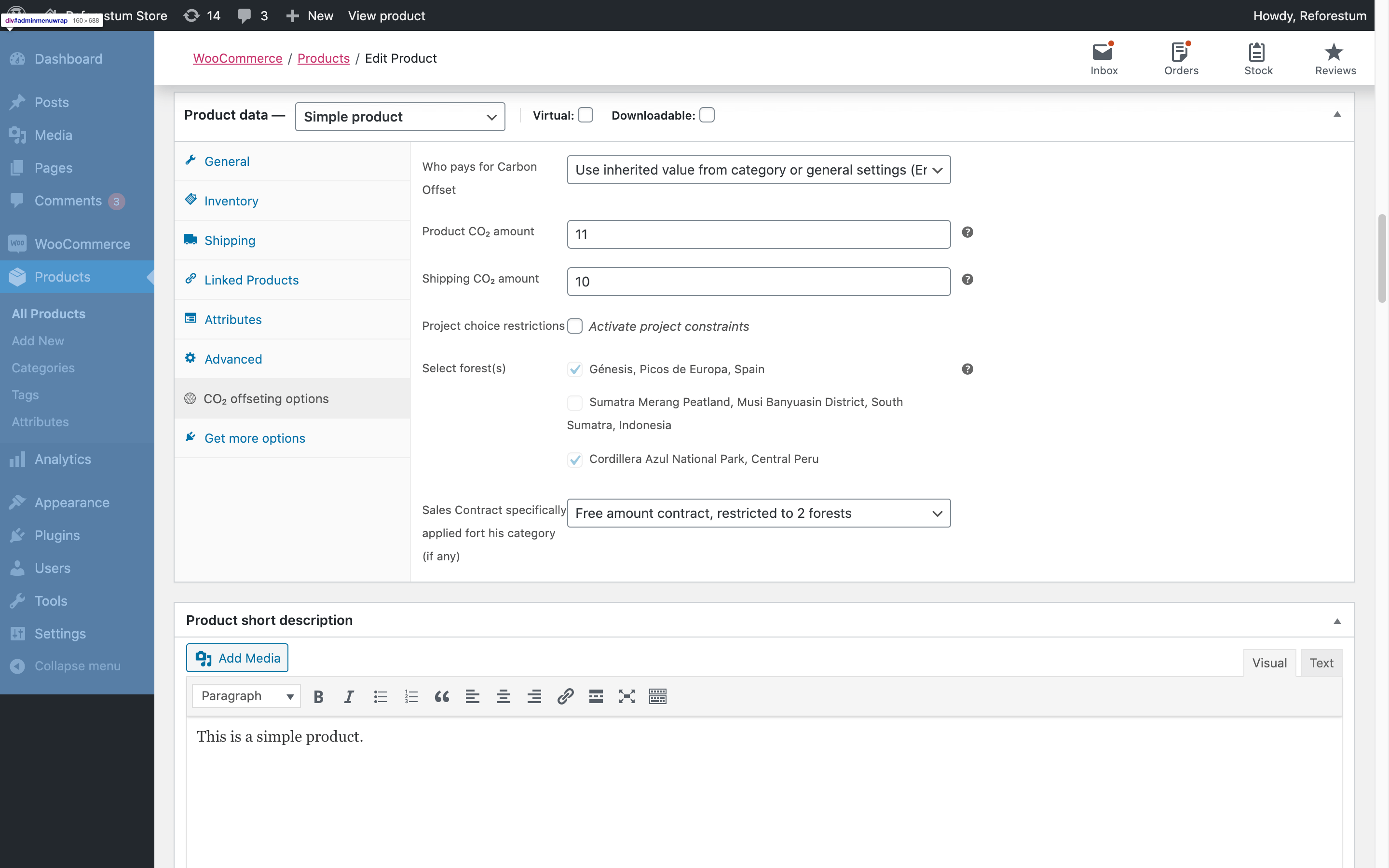This screenshot has height=868, width=1389.
Task: Open the Orders panel icon
Action: click(x=1182, y=58)
